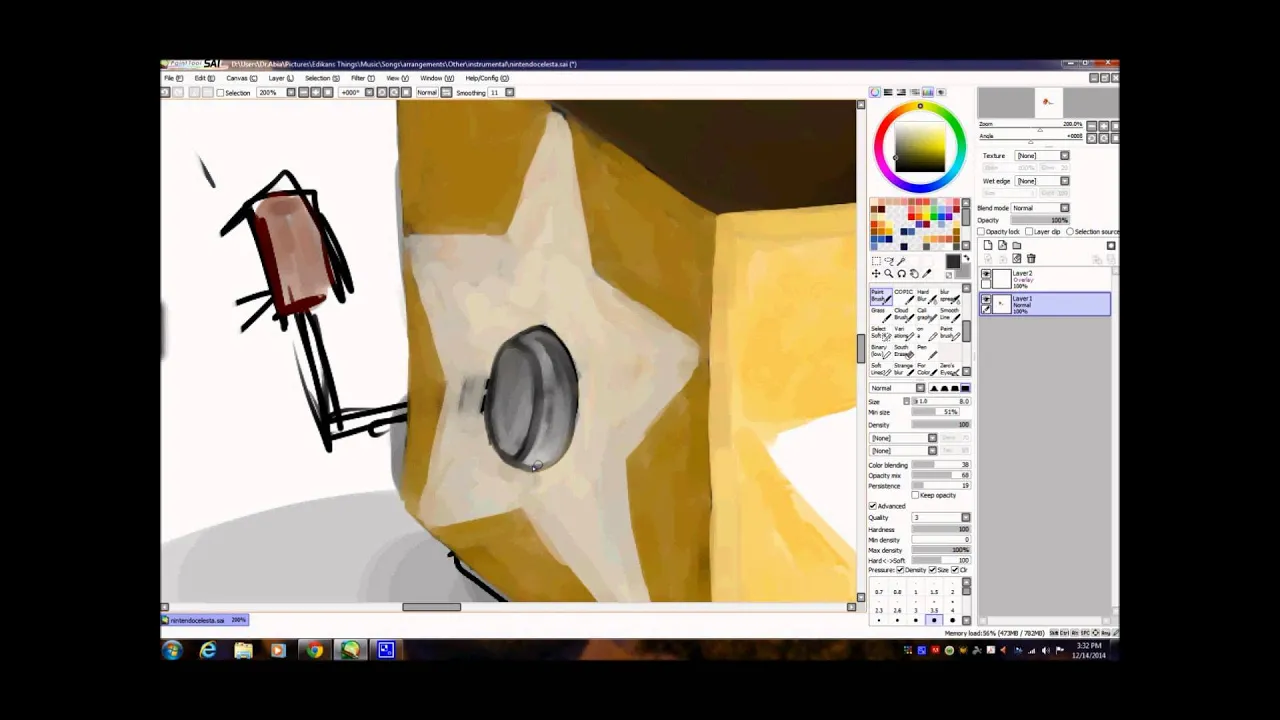The width and height of the screenshot is (1280, 720).
Task: Open Google Chrome from the taskbar
Action: (314, 651)
